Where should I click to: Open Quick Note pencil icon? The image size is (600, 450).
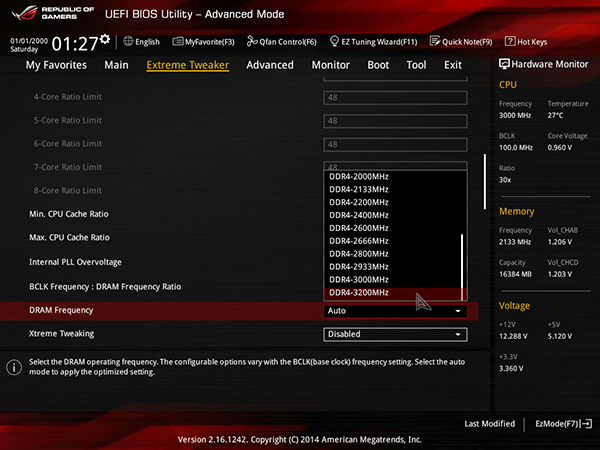point(435,41)
